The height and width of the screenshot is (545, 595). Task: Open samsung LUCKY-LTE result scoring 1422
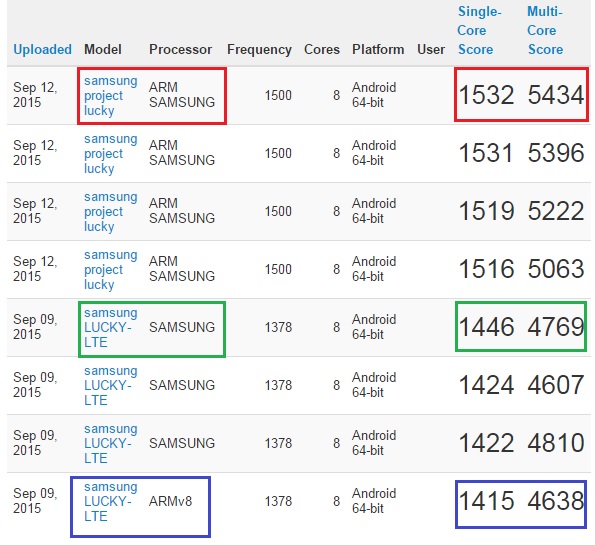click(x=110, y=444)
